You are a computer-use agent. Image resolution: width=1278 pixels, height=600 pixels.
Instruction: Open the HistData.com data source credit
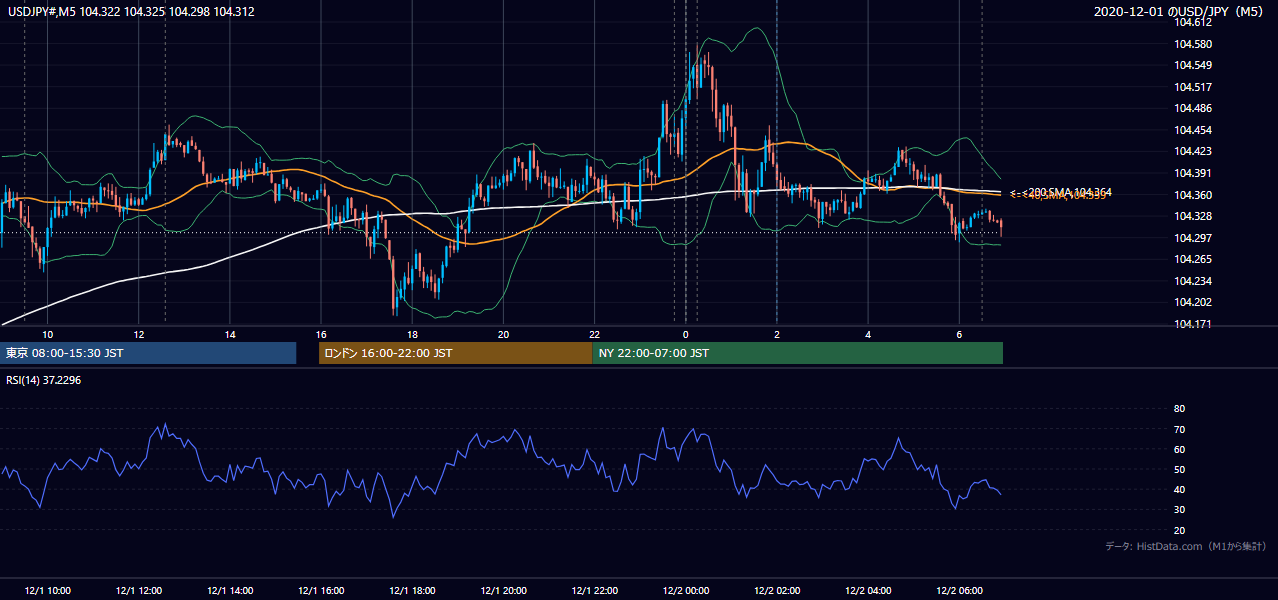coord(1185,546)
